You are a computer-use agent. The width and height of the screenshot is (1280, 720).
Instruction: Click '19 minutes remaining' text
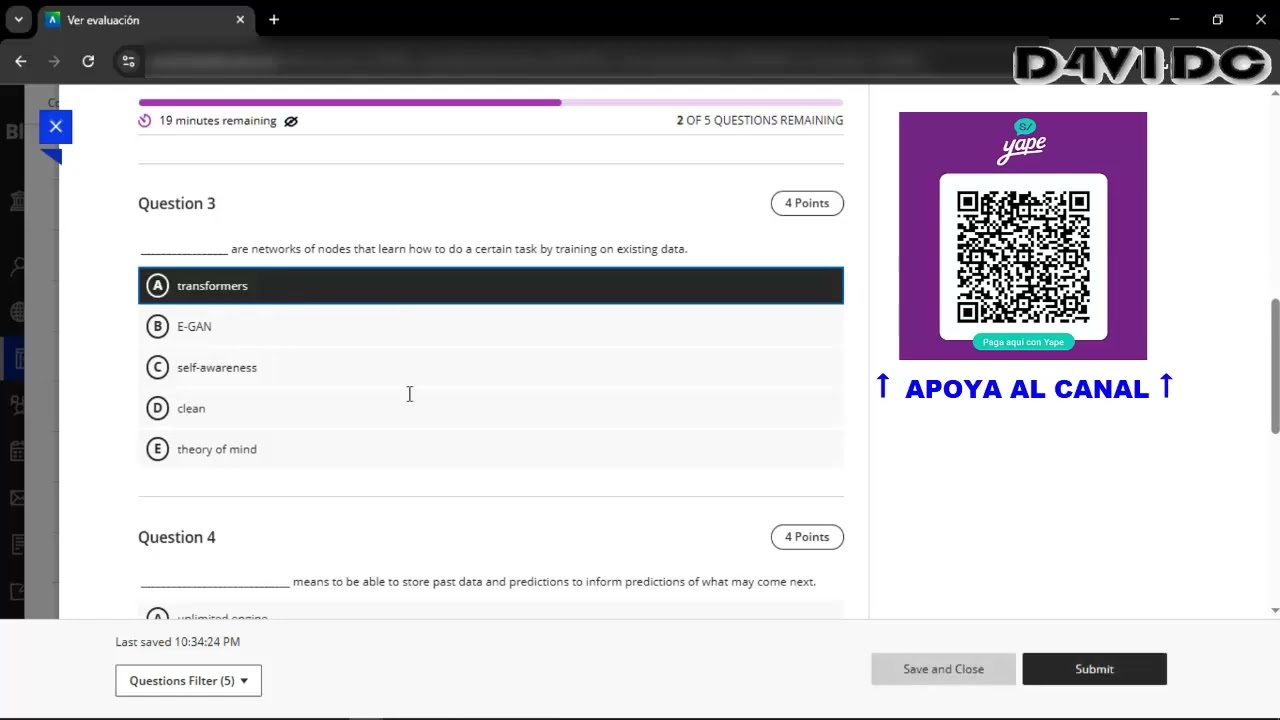pos(218,121)
